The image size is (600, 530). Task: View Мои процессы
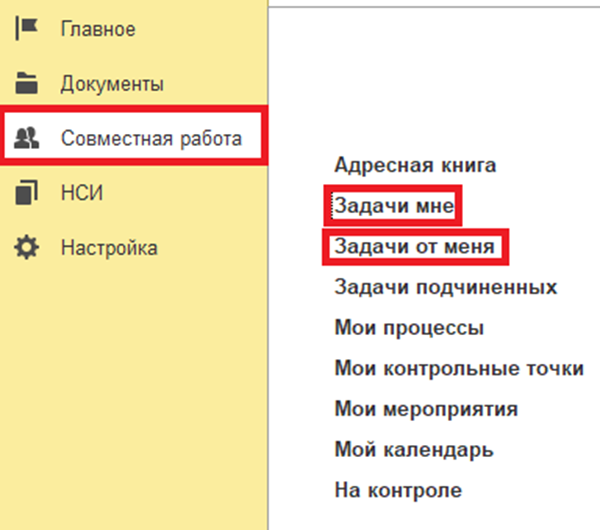(x=409, y=328)
